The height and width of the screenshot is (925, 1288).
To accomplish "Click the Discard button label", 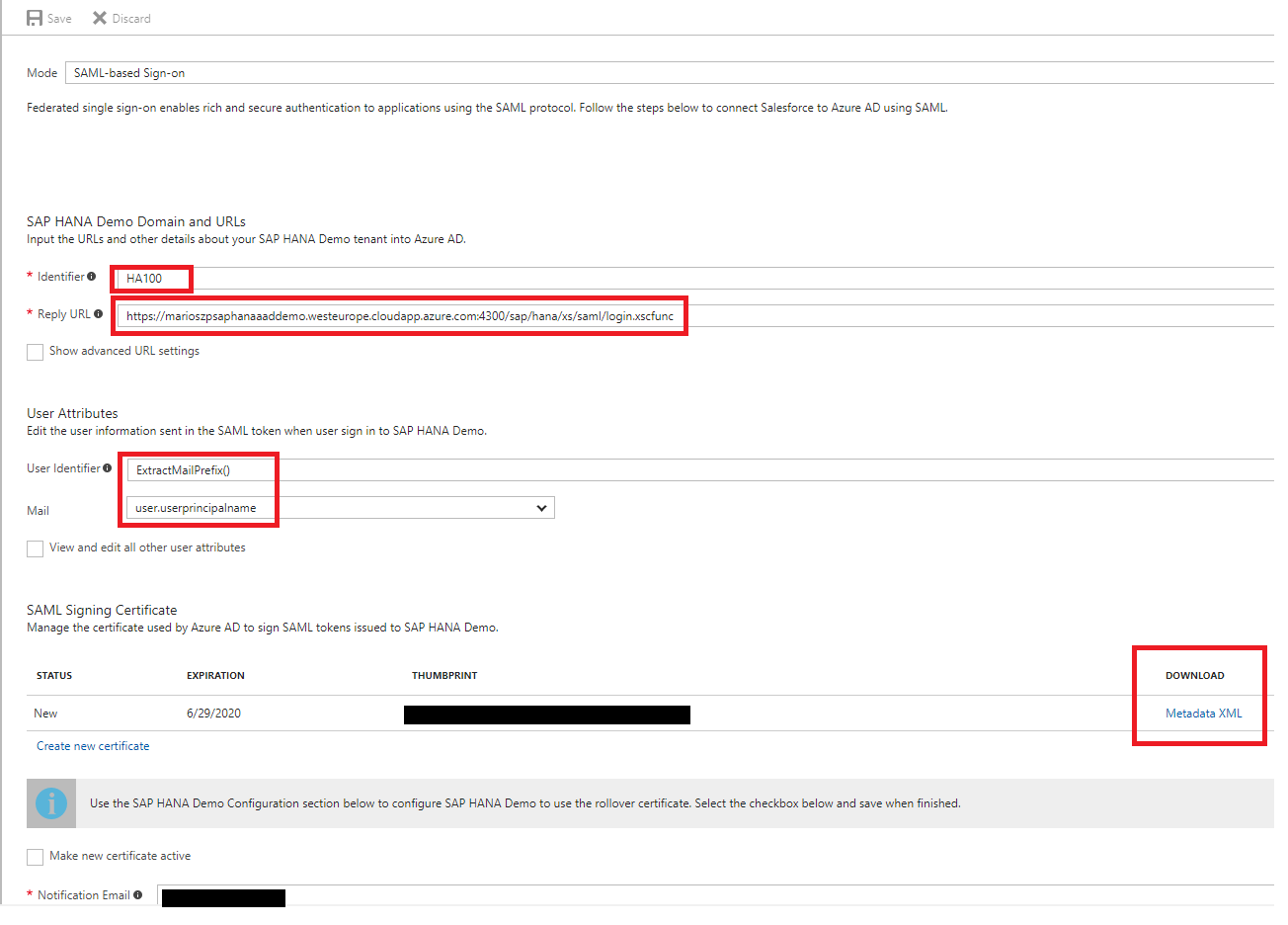I will [x=131, y=19].
